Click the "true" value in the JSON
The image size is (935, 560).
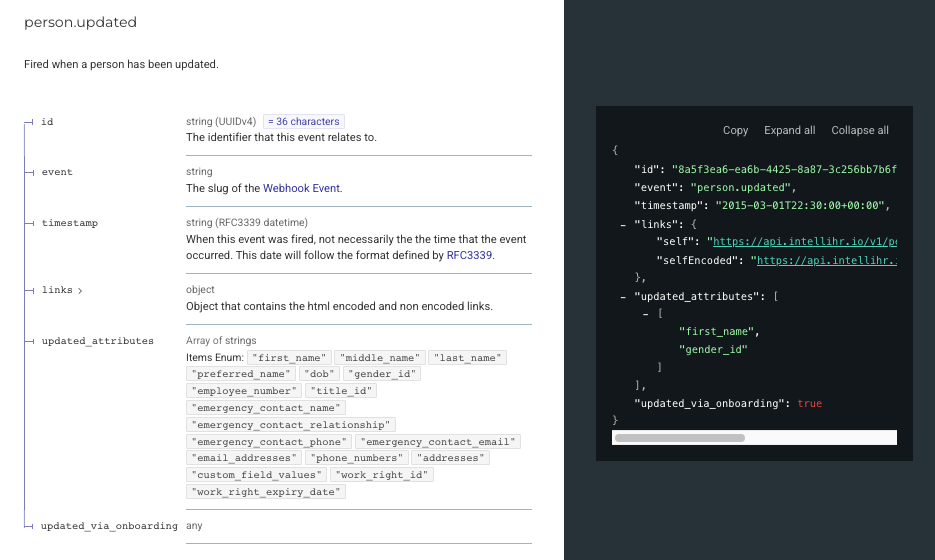click(x=809, y=403)
